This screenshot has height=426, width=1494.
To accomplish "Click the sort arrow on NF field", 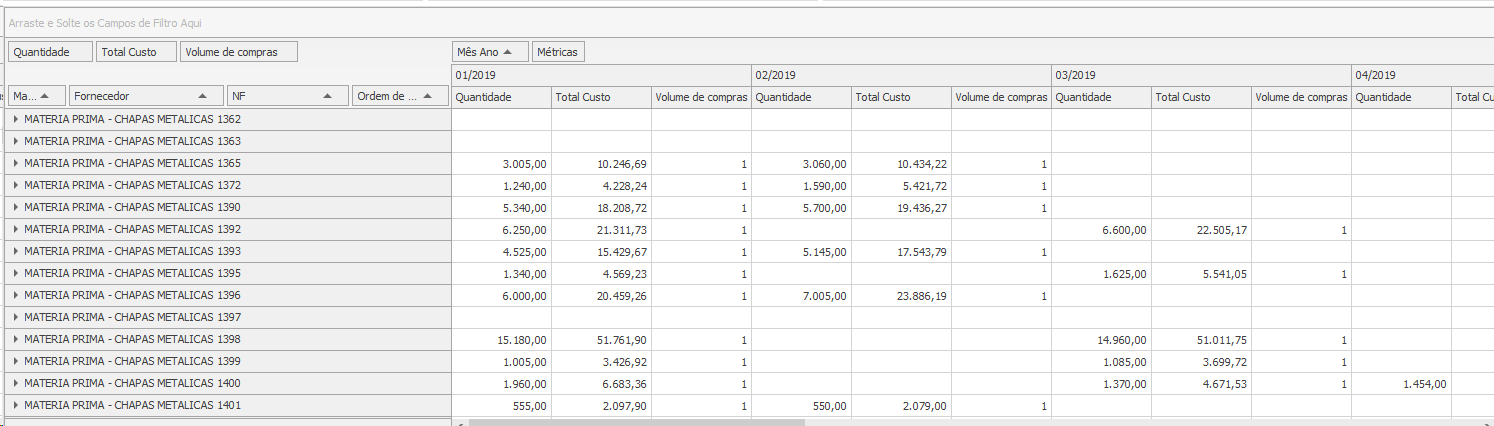I will point(328,96).
